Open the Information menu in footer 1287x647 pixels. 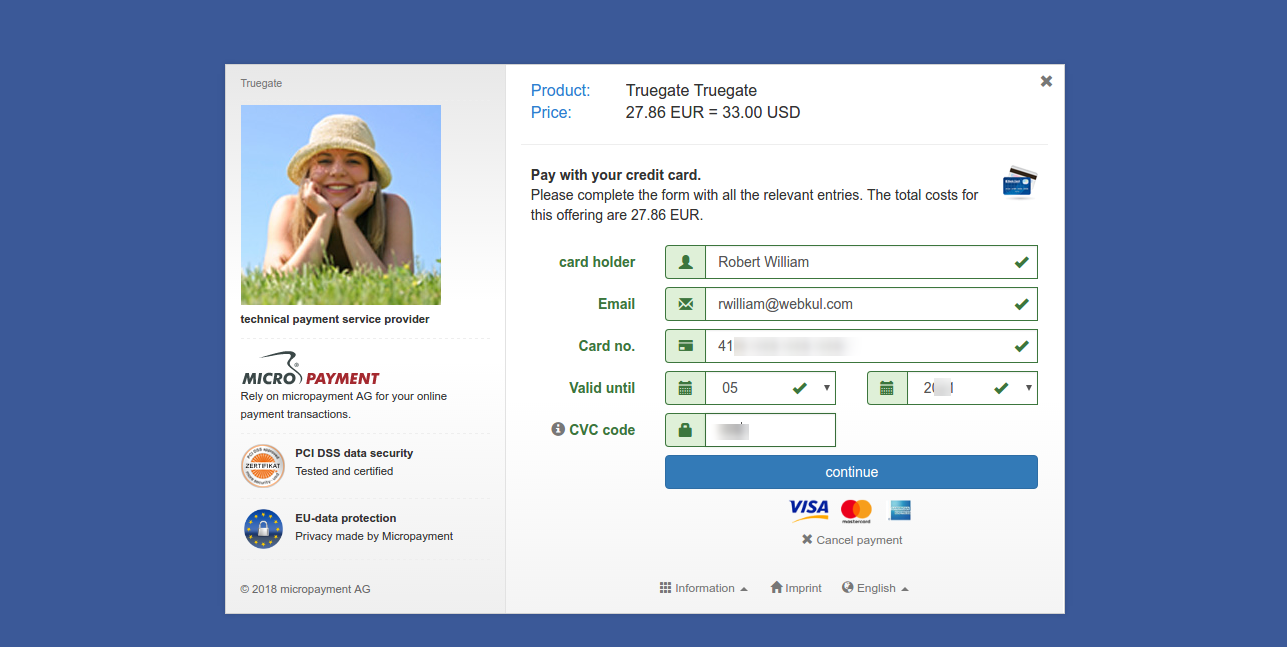(x=703, y=588)
